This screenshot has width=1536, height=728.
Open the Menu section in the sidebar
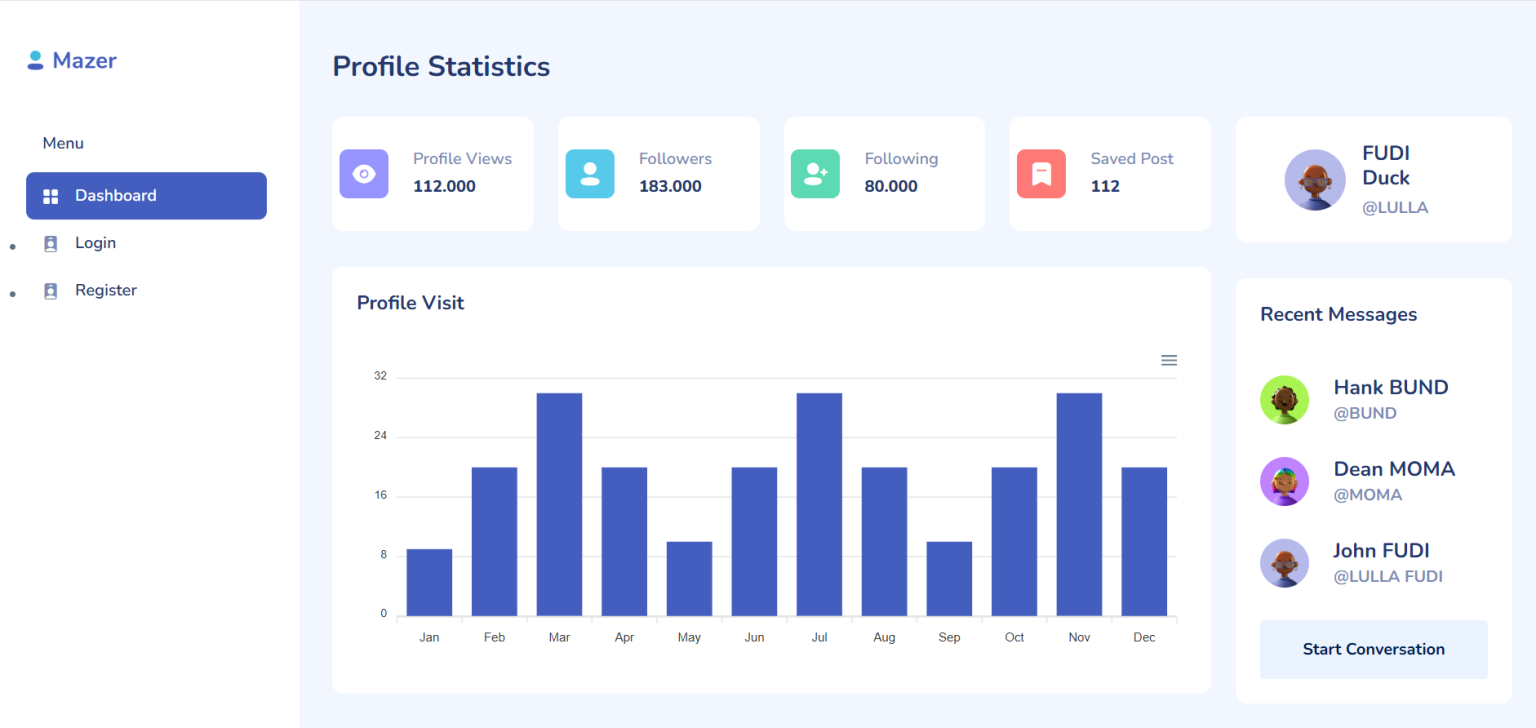(x=63, y=143)
